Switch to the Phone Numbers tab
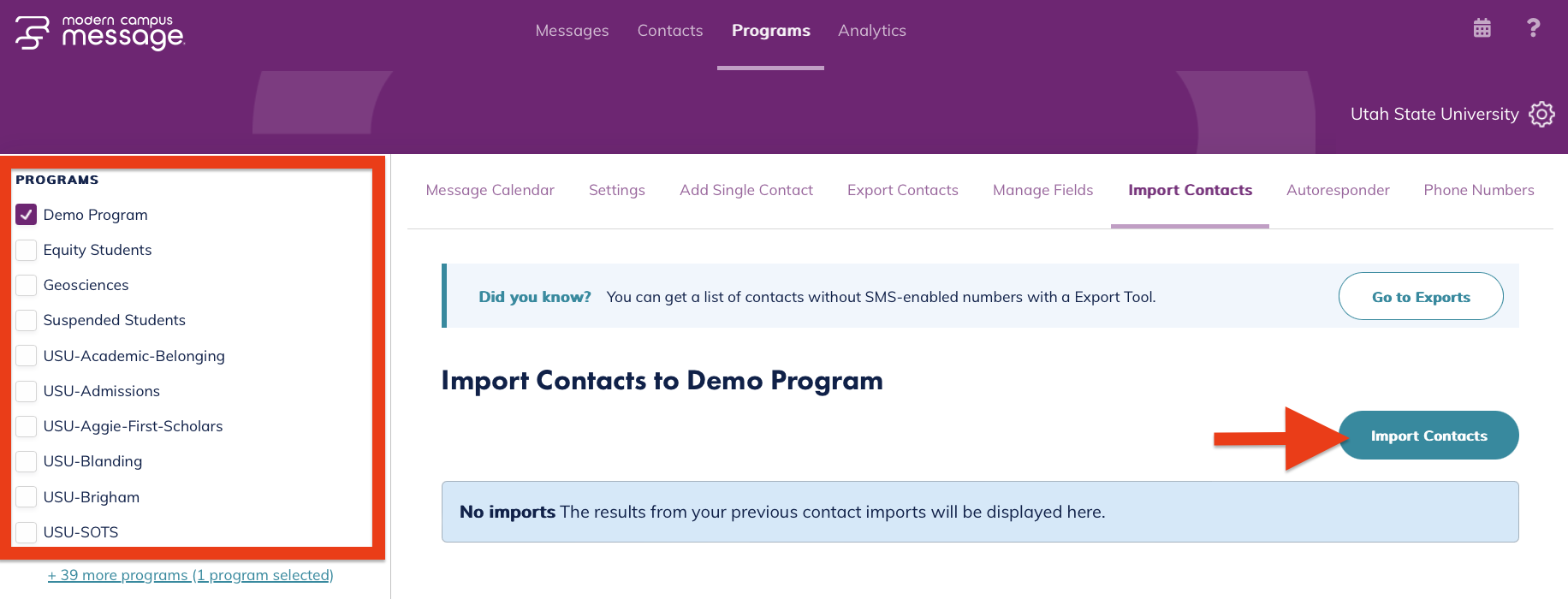 click(1478, 190)
